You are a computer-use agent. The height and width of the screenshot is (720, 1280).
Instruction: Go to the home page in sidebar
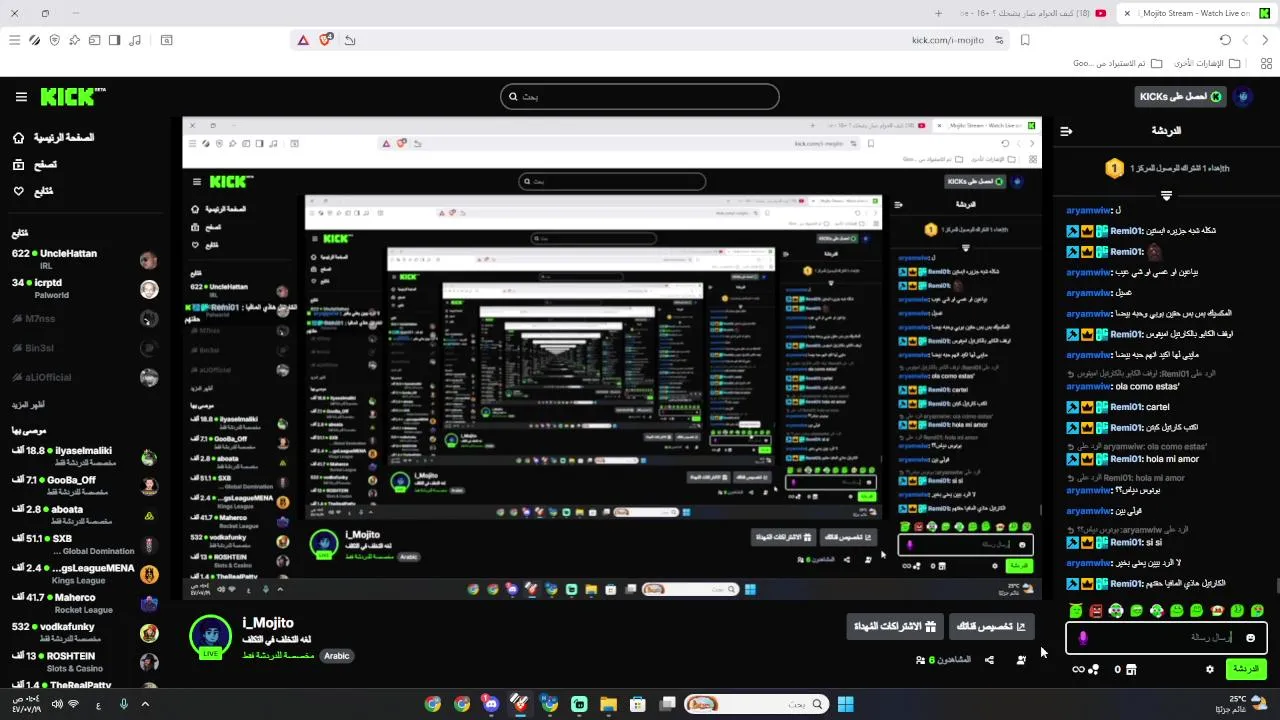[x=53, y=137]
